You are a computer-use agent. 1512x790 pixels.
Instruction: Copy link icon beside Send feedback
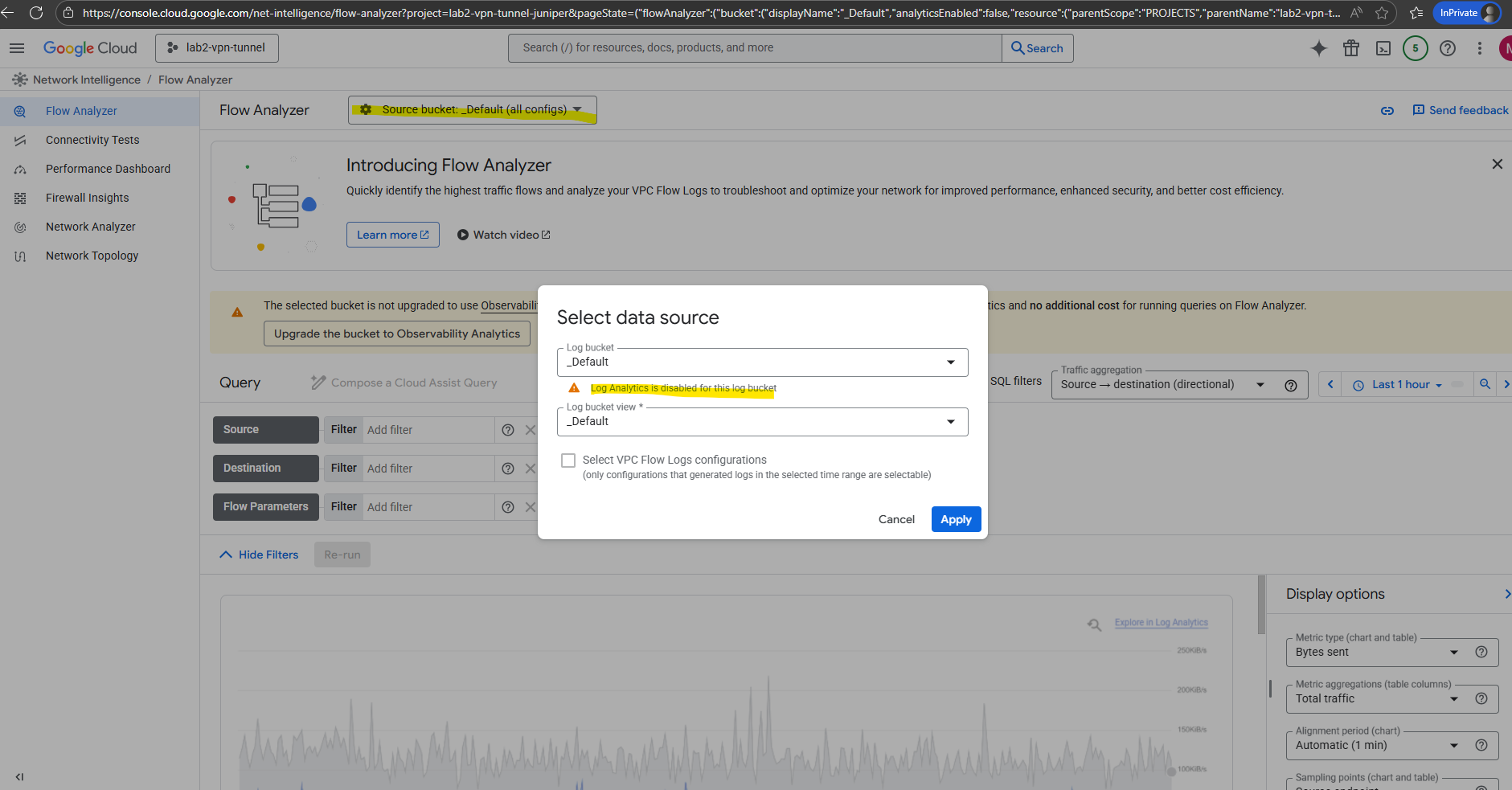point(1387,111)
